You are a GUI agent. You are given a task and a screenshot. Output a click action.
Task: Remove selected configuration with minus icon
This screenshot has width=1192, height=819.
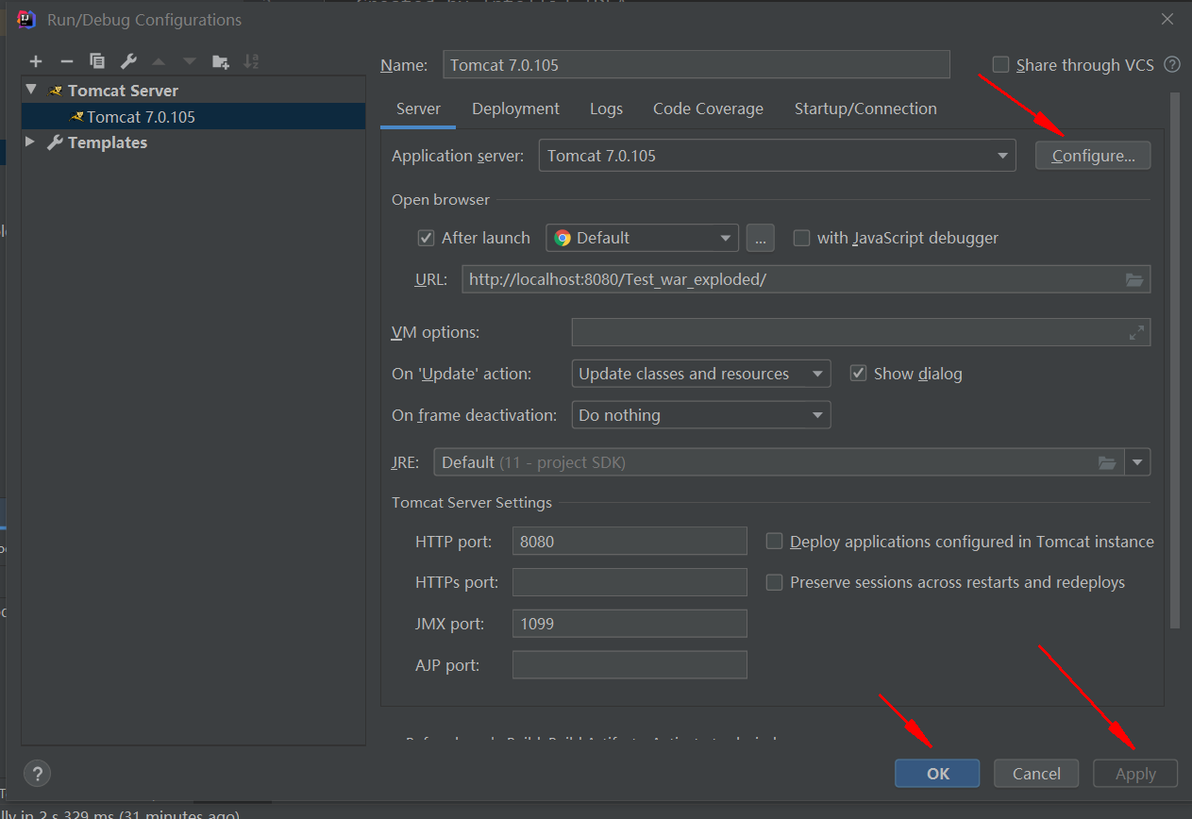coord(67,62)
